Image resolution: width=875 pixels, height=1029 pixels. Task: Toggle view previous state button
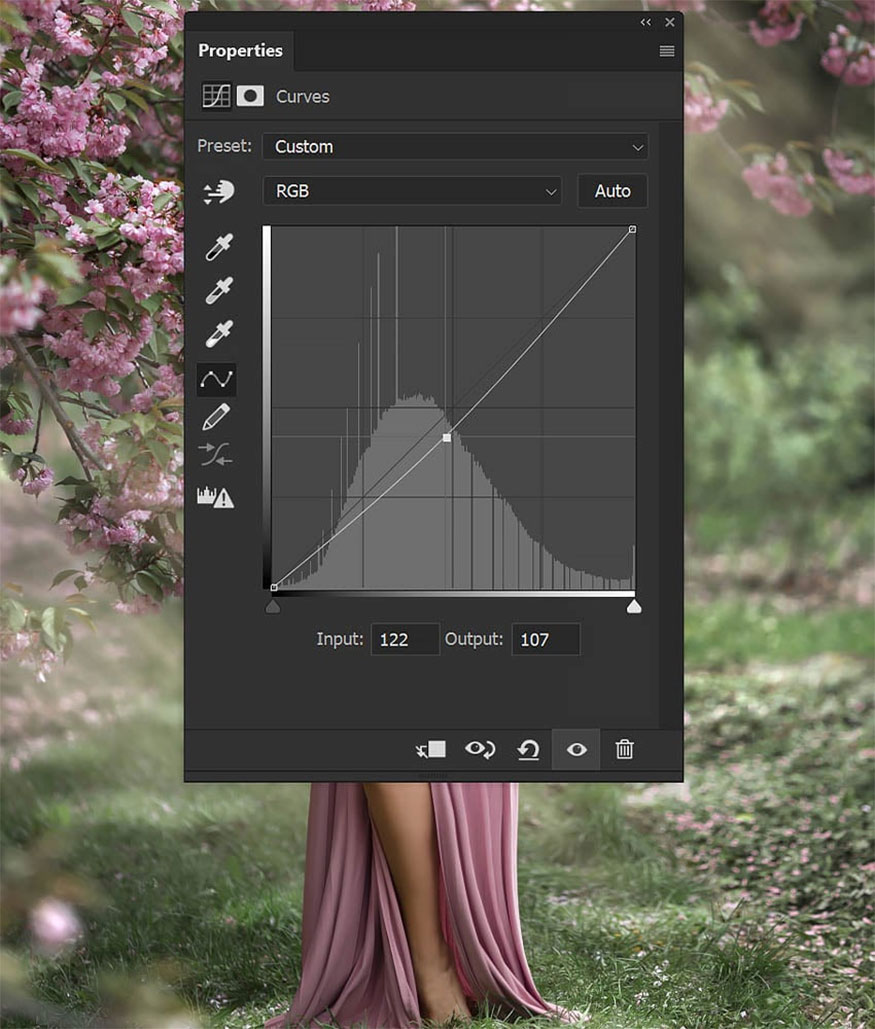[x=480, y=749]
